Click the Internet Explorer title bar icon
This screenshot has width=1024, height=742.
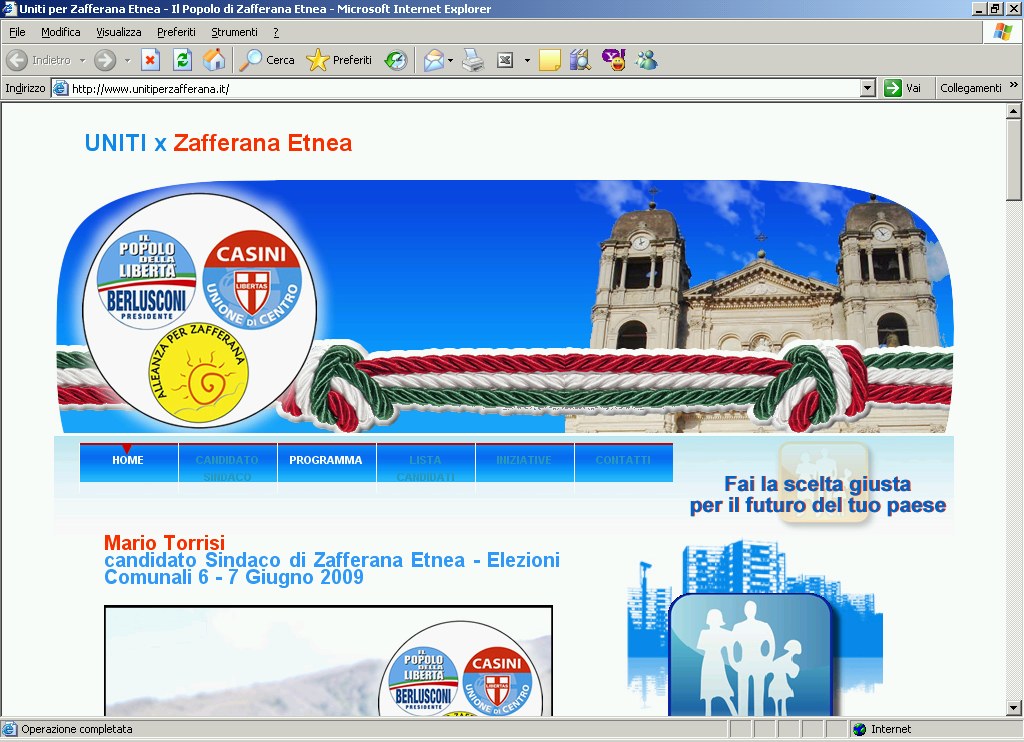click(x=9, y=8)
